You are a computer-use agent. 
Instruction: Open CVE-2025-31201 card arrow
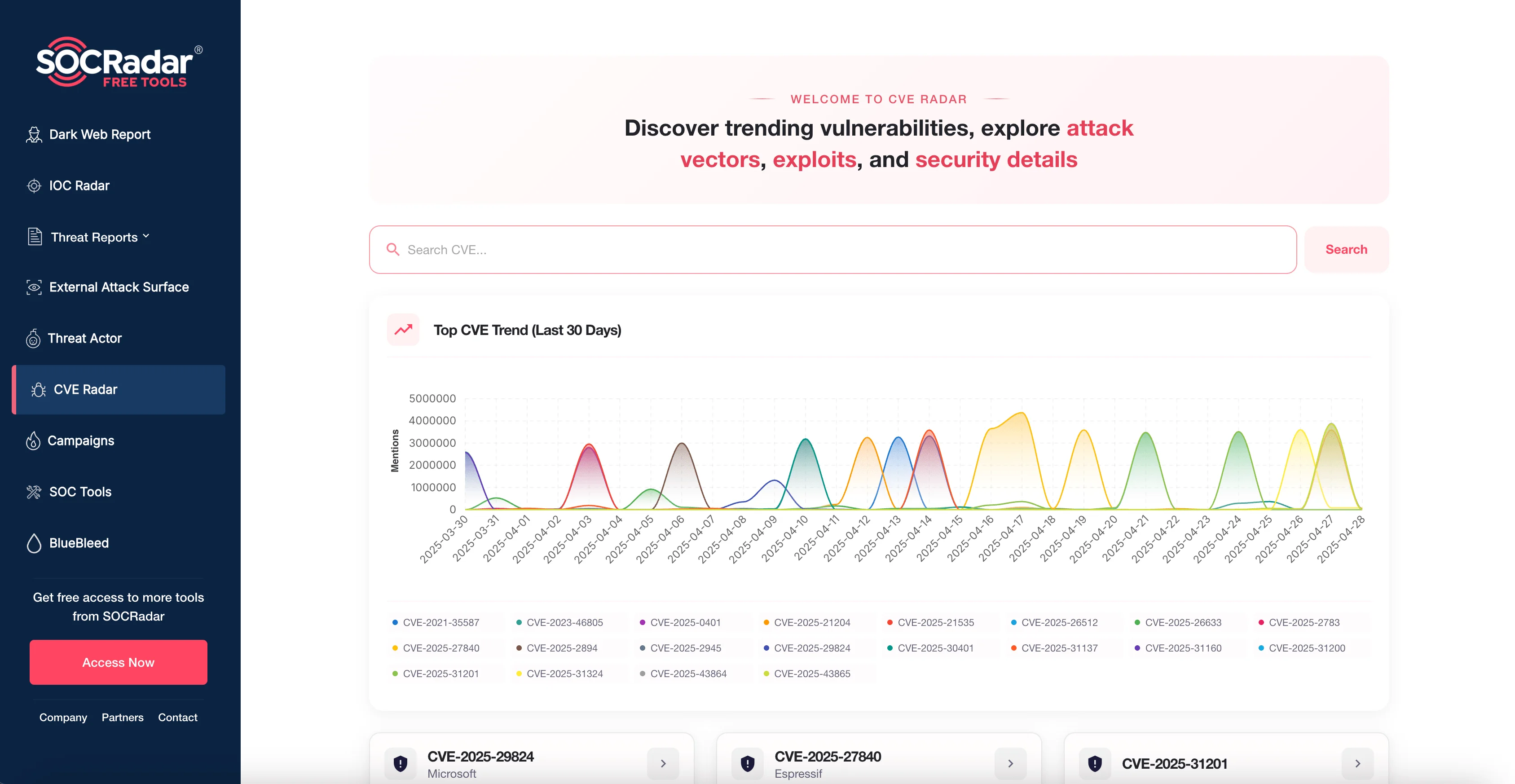(x=1358, y=763)
